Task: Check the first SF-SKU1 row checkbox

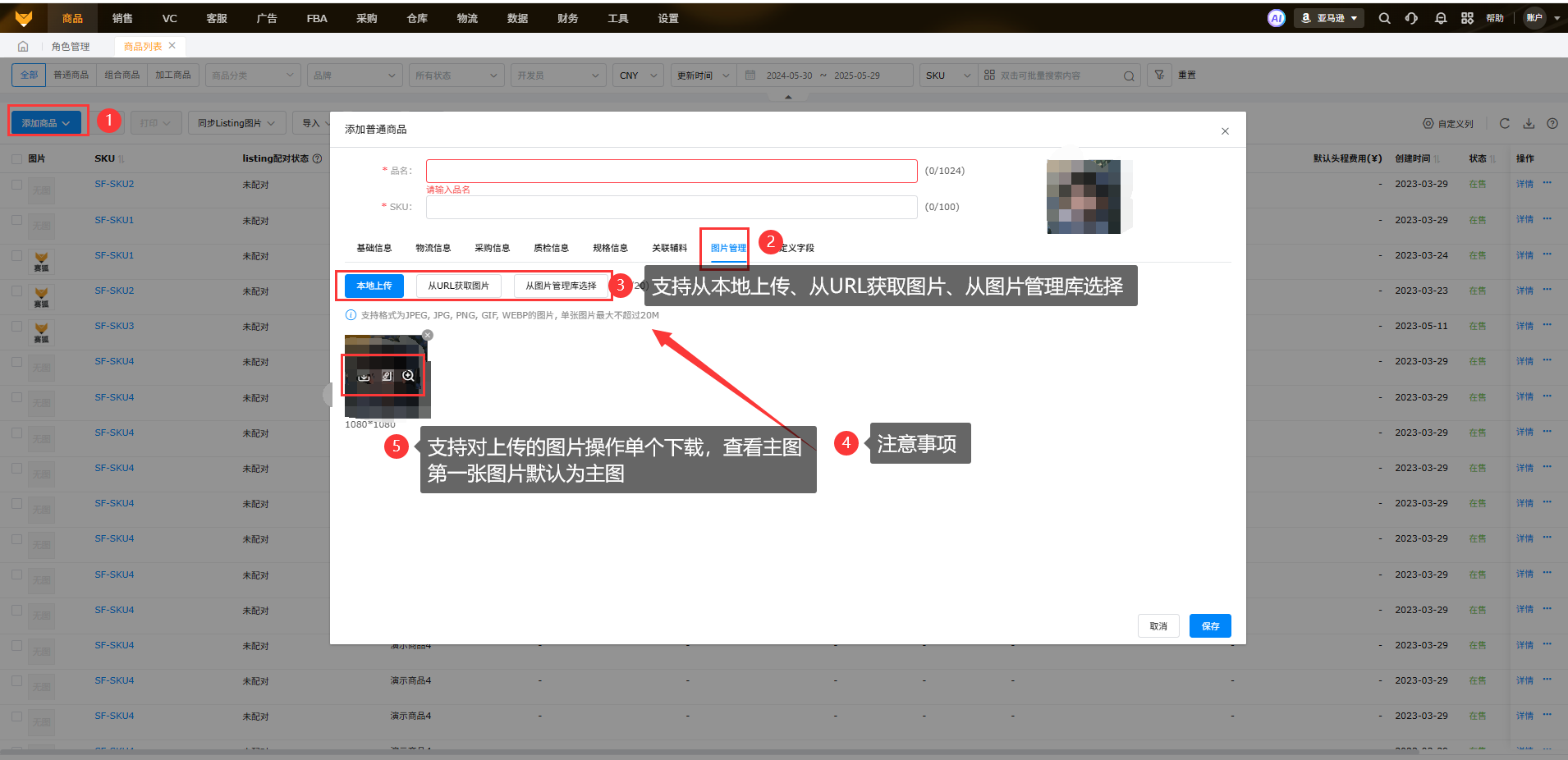Action: point(16,220)
